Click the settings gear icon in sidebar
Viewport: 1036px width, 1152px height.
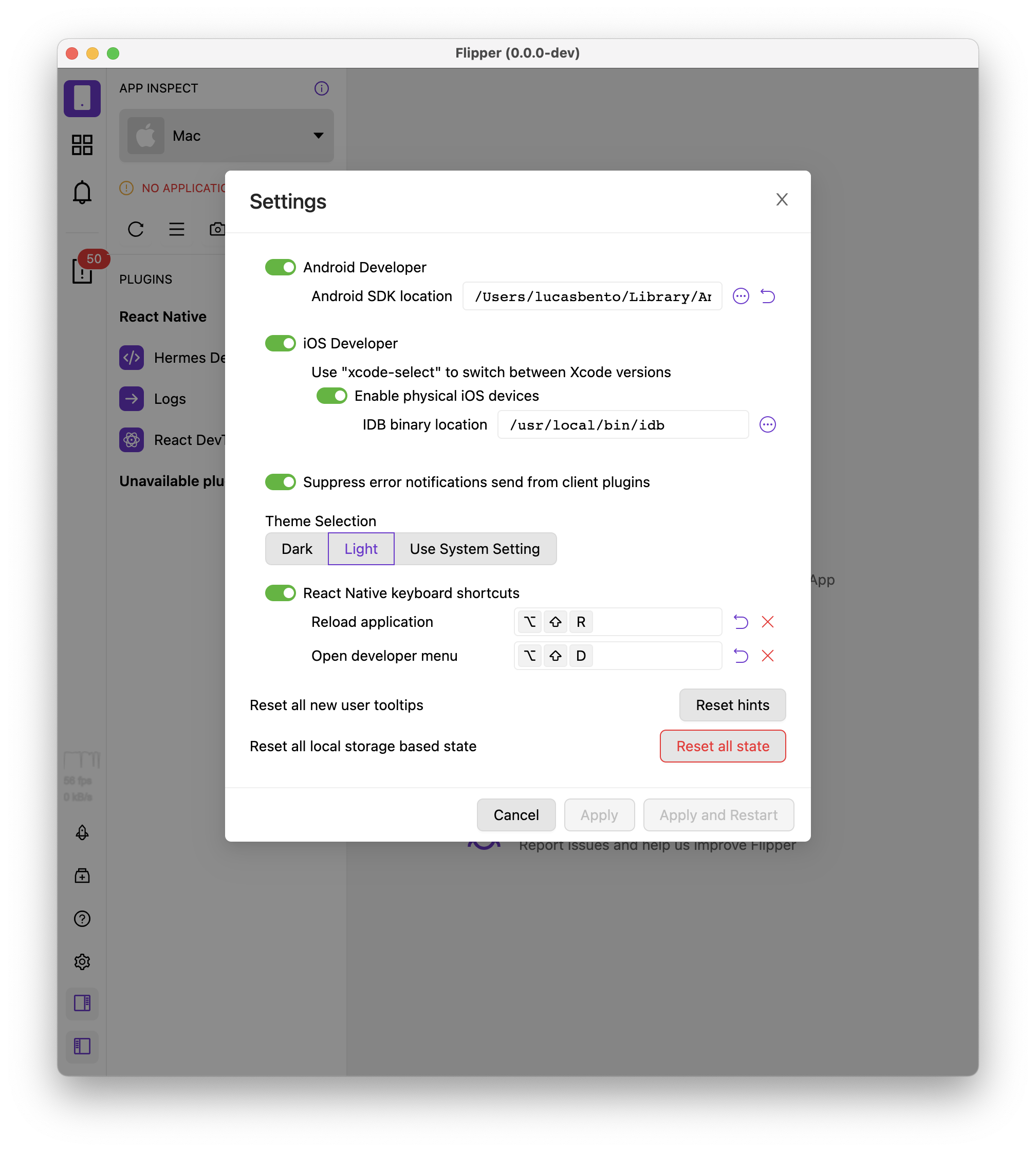click(82, 962)
